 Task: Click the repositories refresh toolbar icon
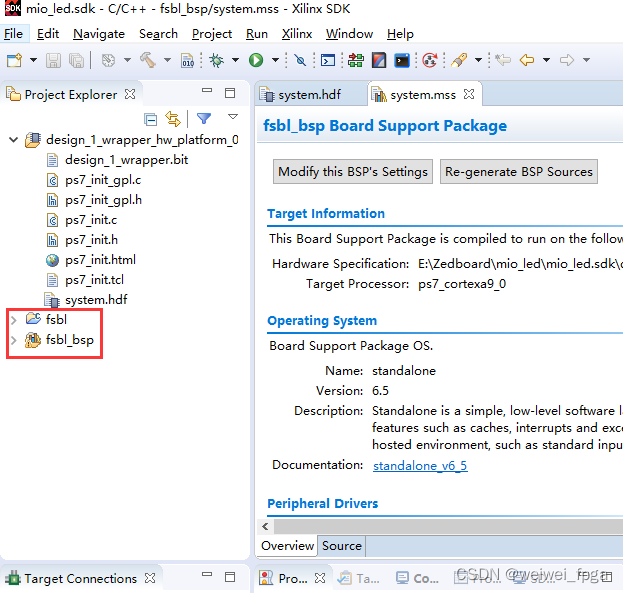(x=430, y=60)
